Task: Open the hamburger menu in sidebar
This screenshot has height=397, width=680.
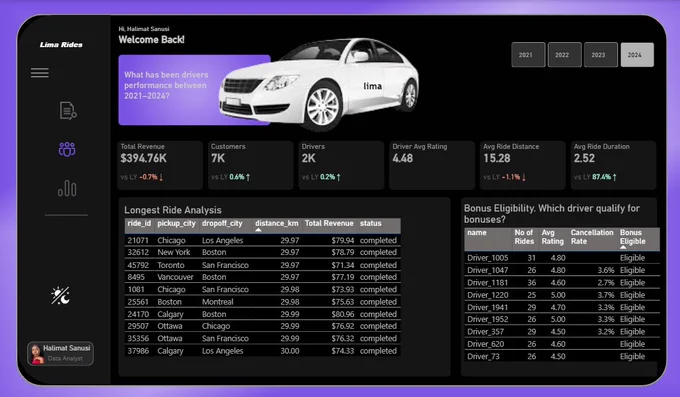Action: tap(39, 73)
